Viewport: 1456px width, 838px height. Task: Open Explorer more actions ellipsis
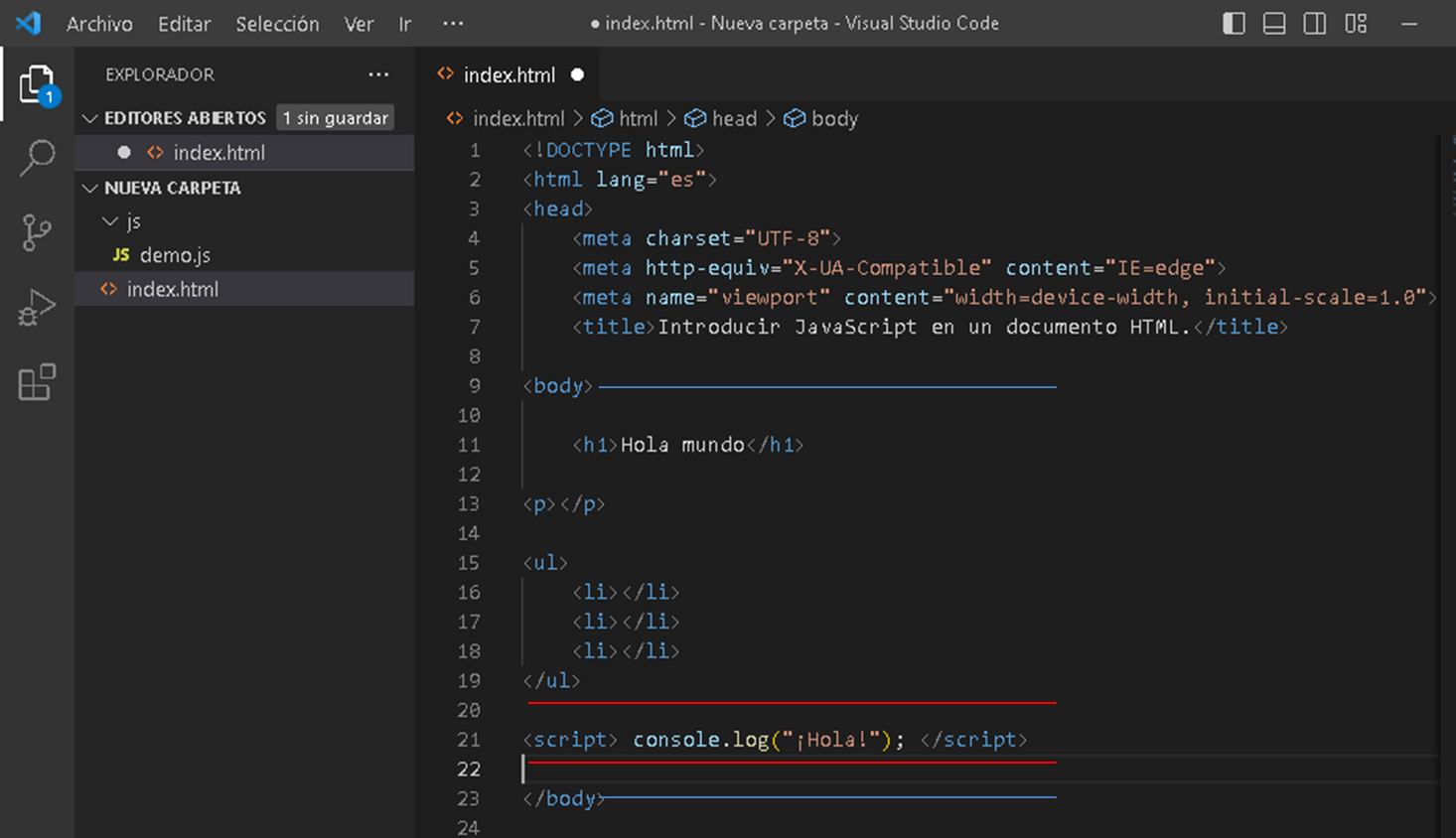tap(378, 74)
